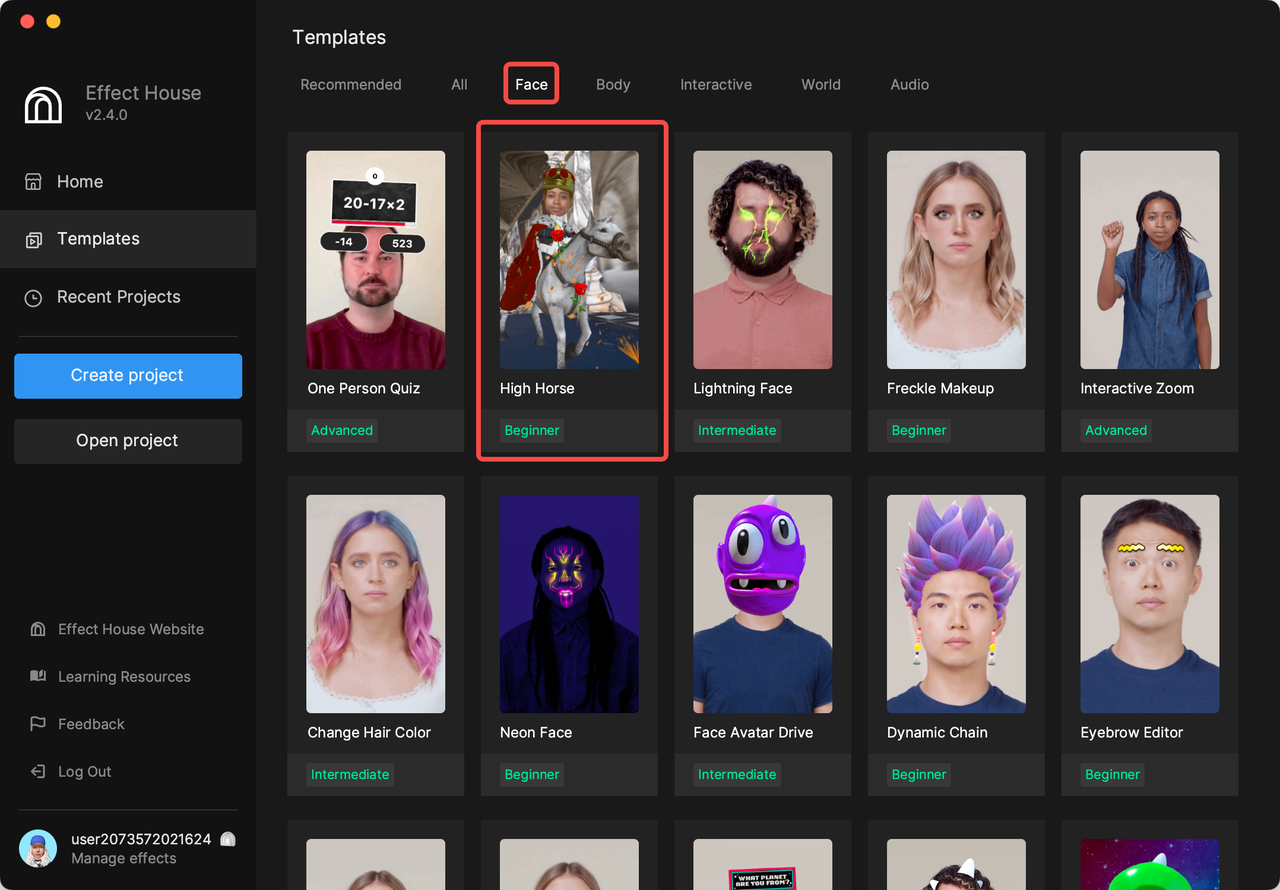Open the Dynamic Chain template thumbnail
Image resolution: width=1280 pixels, height=890 pixels.
(x=956, y=604)
